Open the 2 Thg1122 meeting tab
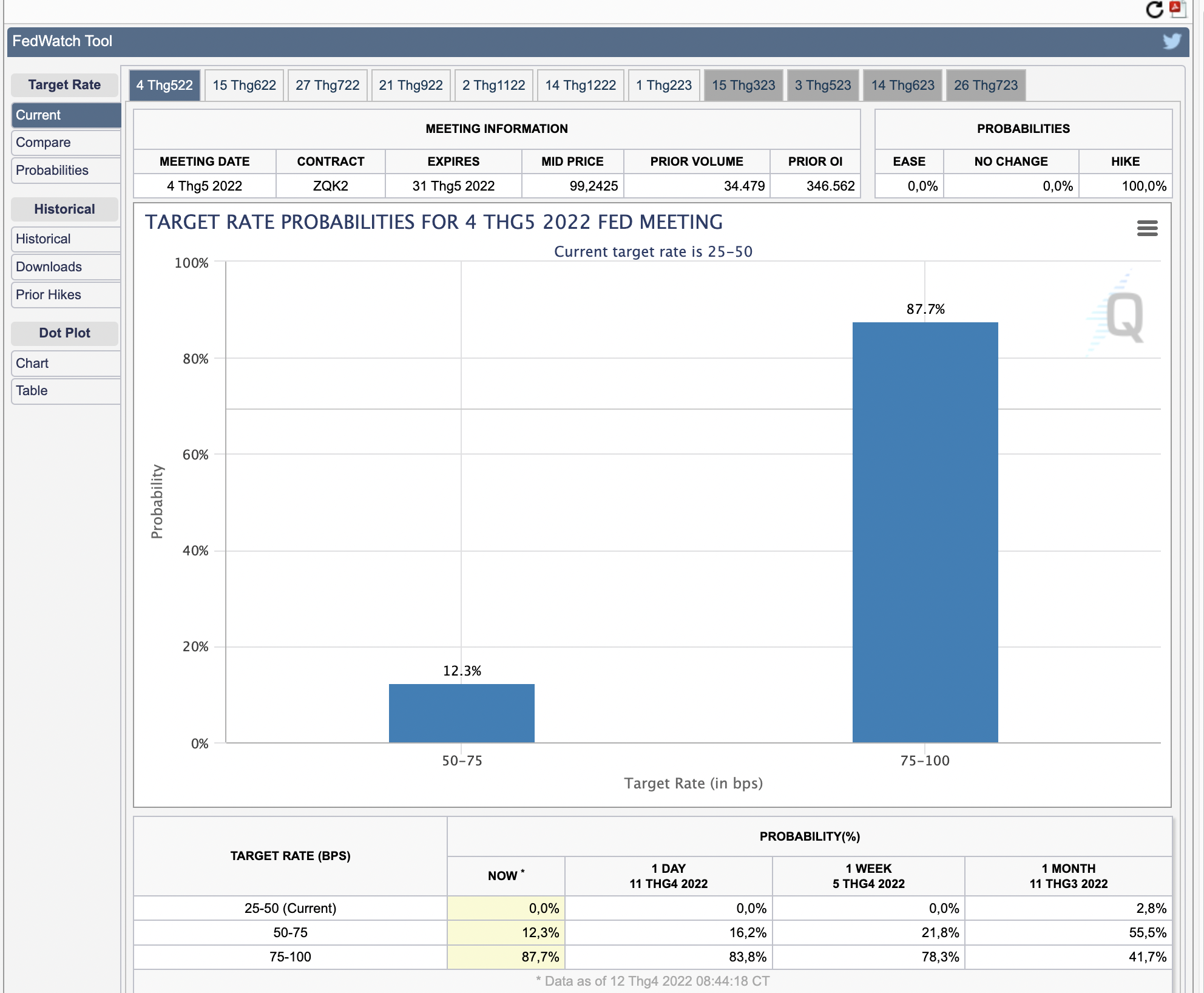Viewport: 1204px width, 993px height. coord(494,85)
